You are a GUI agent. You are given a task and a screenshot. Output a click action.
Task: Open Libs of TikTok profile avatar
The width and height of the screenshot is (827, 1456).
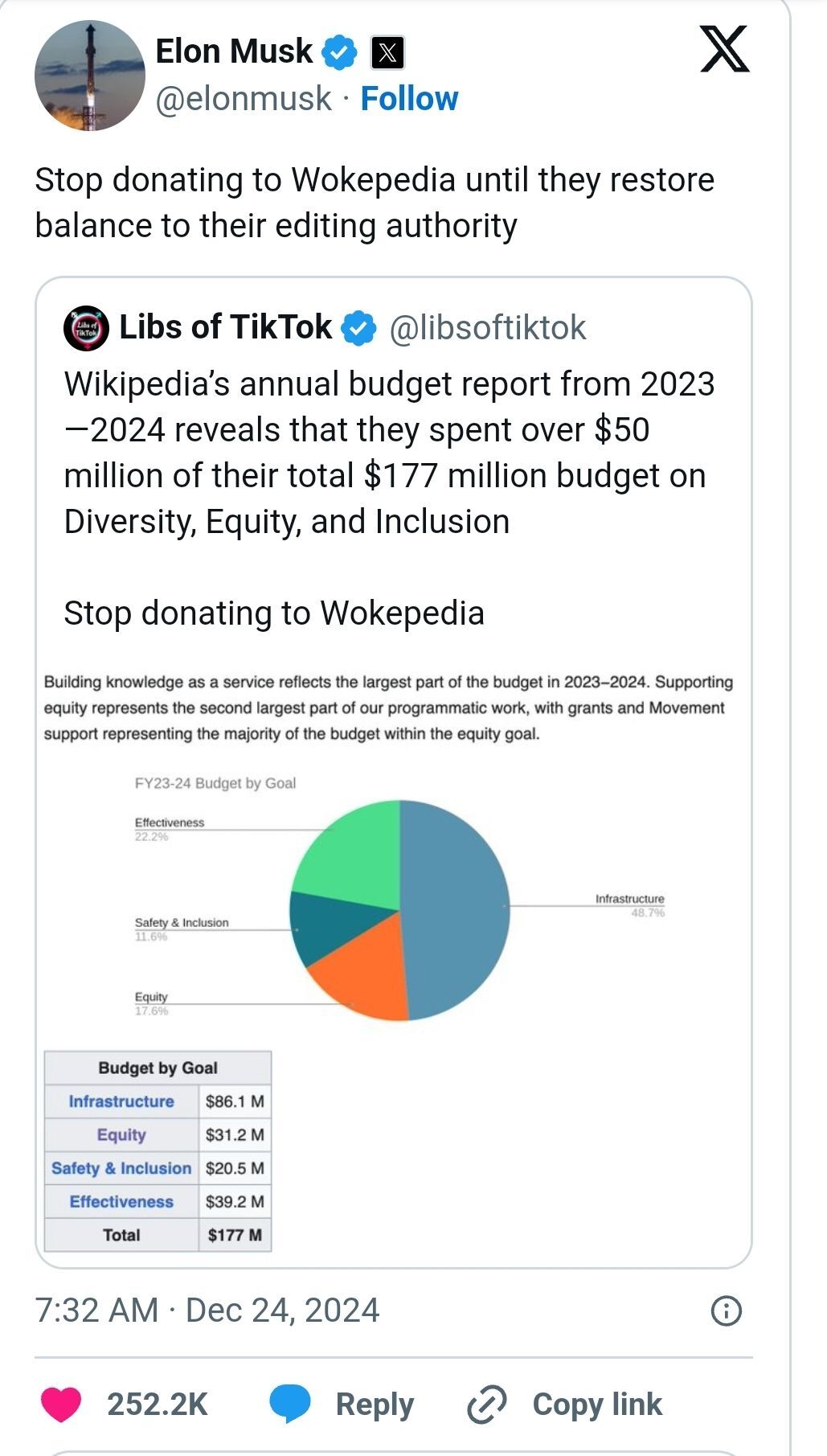pos(86,328)
